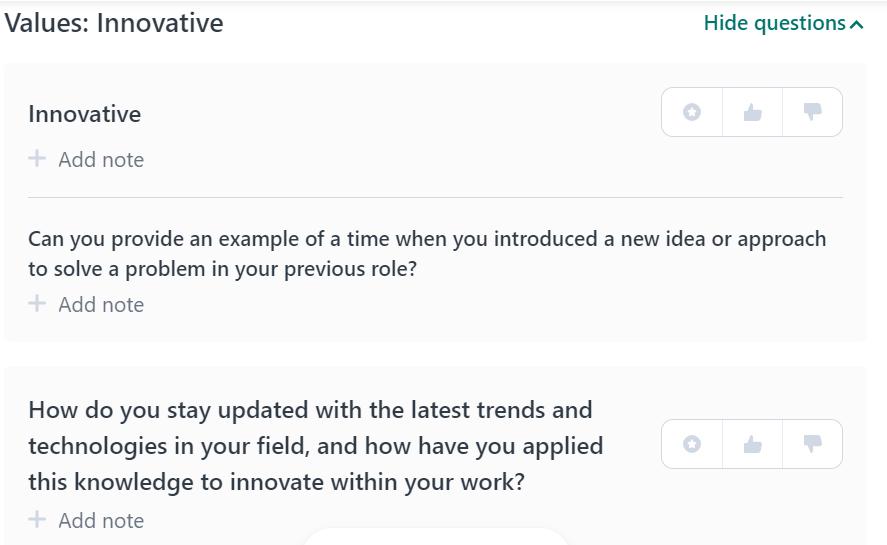Viewport: 887px width, 545px height.
Task: Click the question about staying updated with trends
Action: 315,446
